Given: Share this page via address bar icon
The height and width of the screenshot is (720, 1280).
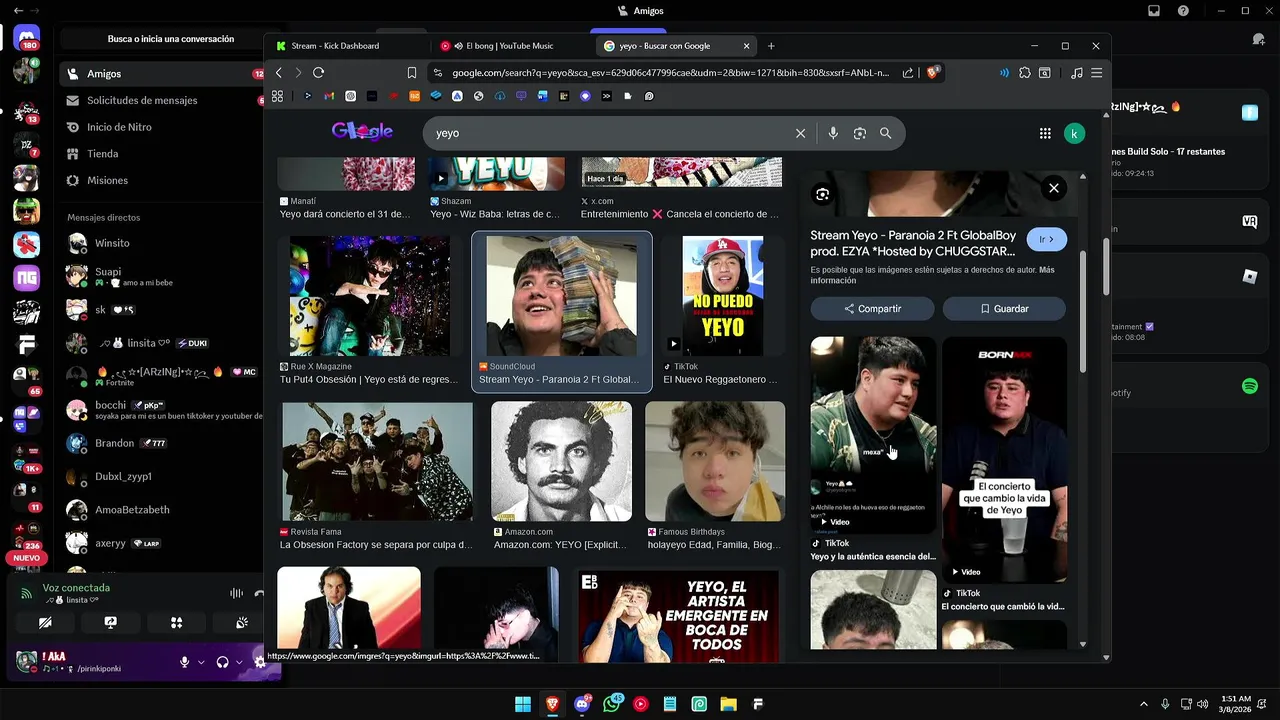Looking at the screenshot, I should point(908,73).
